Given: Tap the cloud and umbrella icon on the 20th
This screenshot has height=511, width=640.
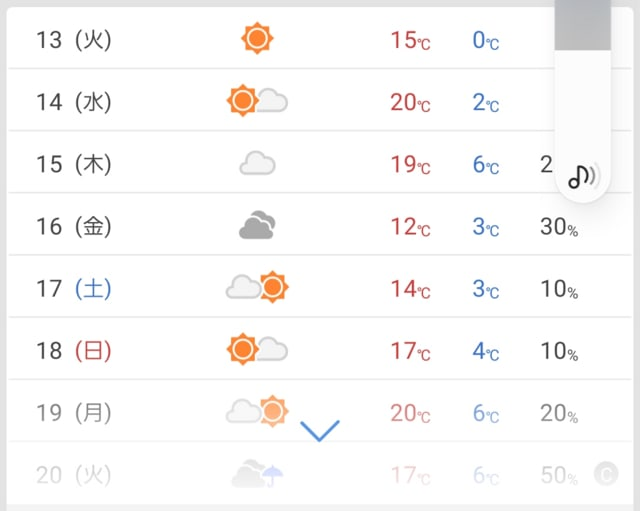Looking at the screenshot, I should point(257,473).
